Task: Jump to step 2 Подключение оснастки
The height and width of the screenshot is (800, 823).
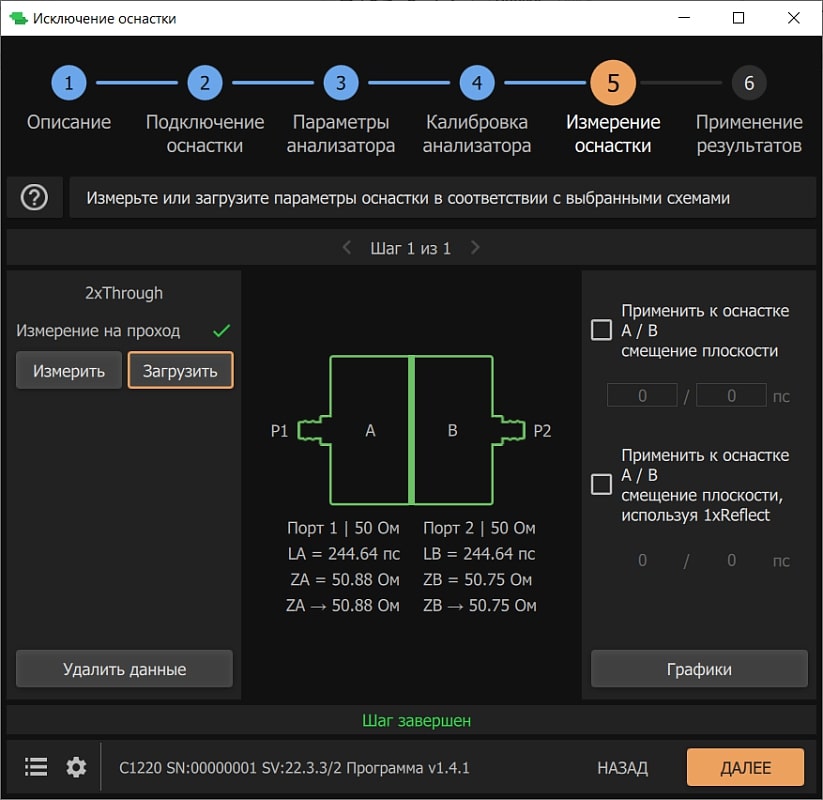Action: [204, 83]
